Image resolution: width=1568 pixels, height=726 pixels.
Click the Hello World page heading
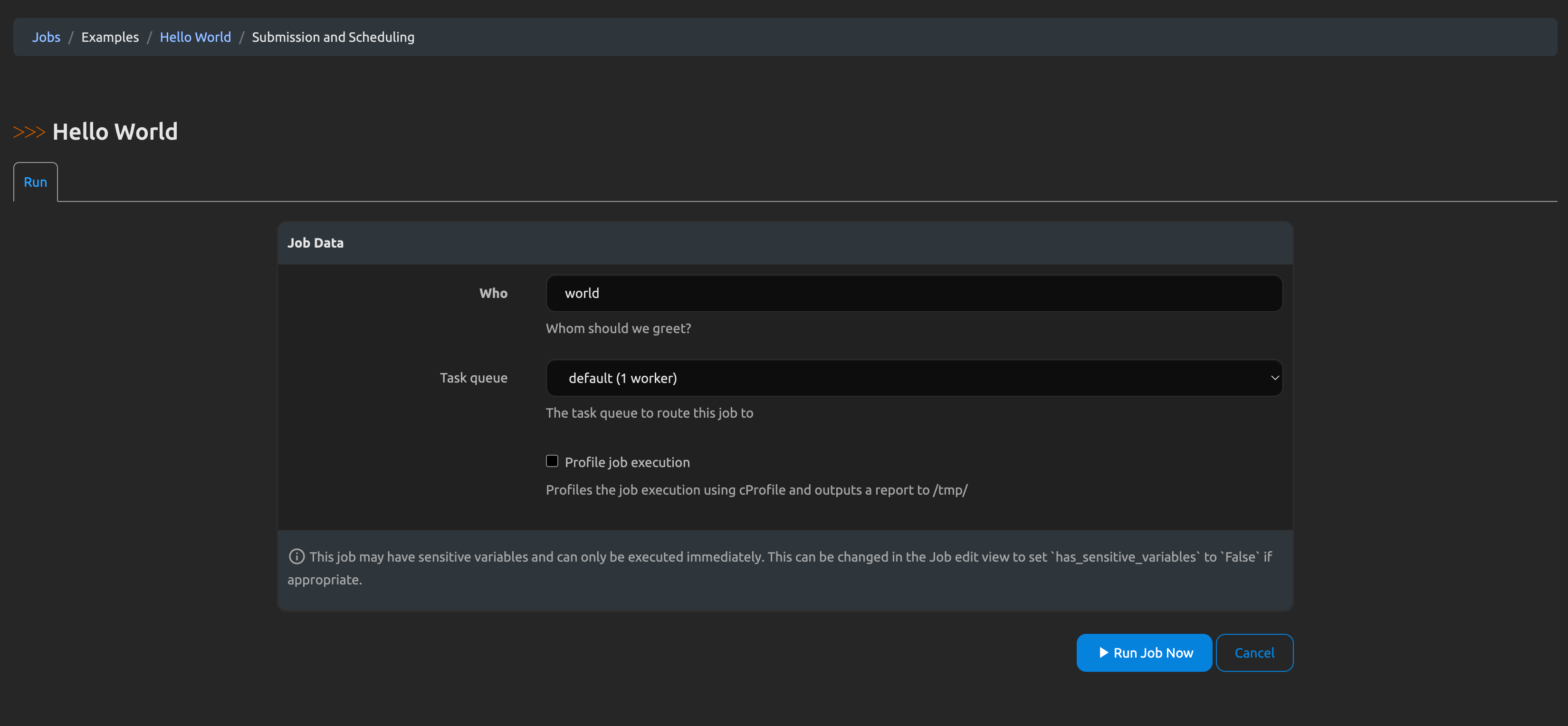(x=115, y=132)
